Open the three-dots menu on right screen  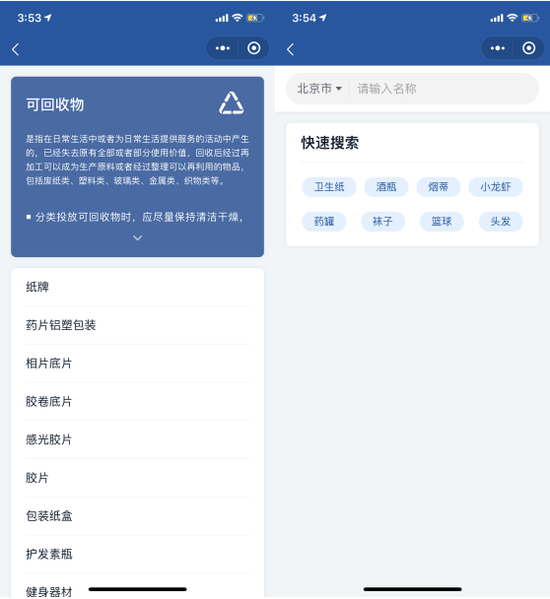tap(498, 48)
